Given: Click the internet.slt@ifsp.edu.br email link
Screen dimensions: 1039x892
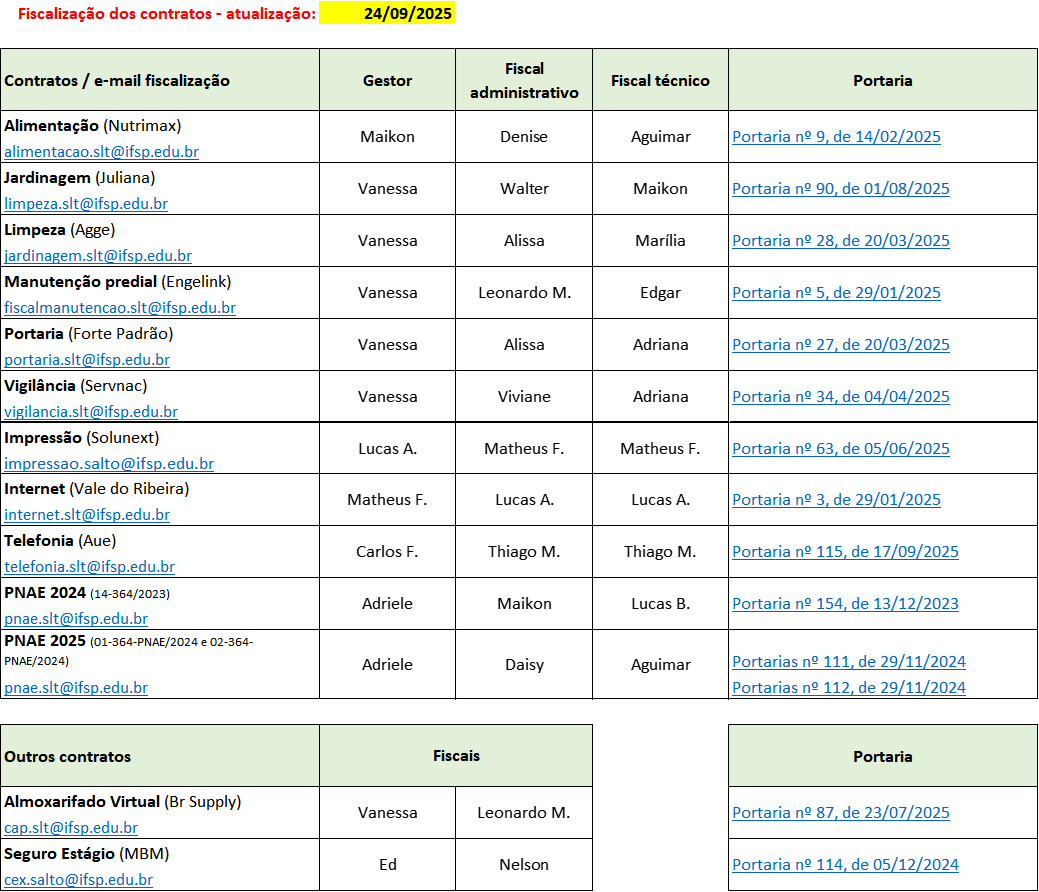Looking at the screenshot, I should coord(87,515).
